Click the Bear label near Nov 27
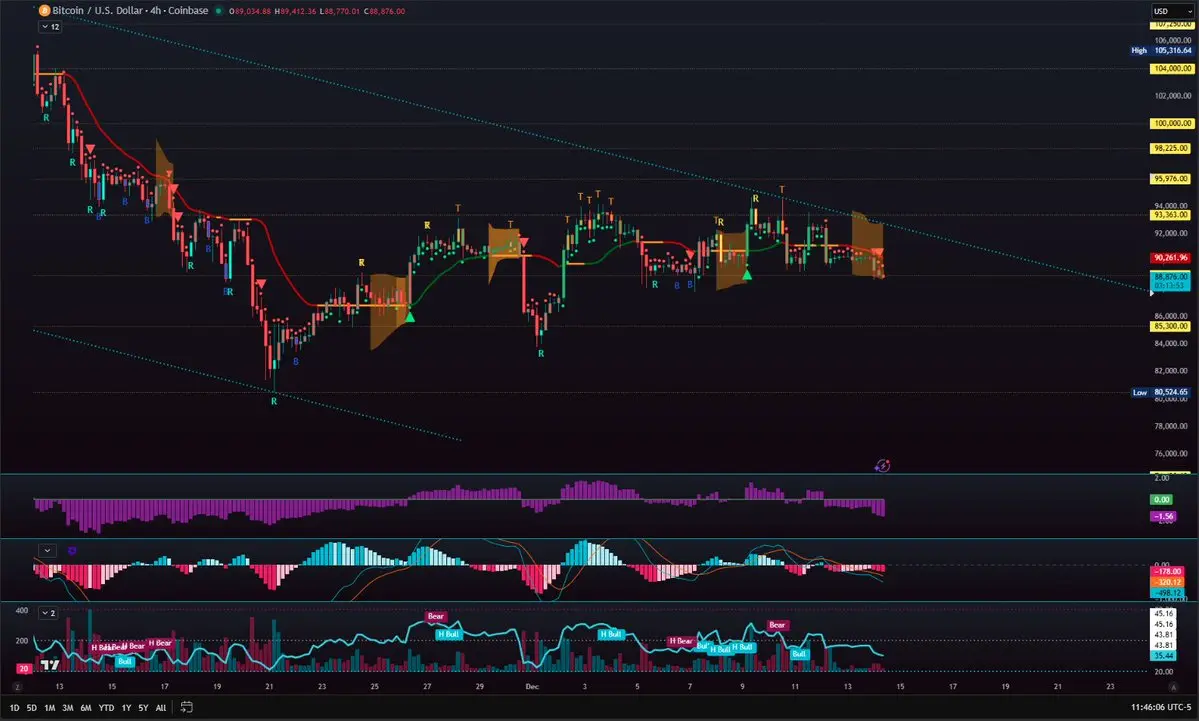1199x721 pixels. pyautogui.click(x=435, y=616)
